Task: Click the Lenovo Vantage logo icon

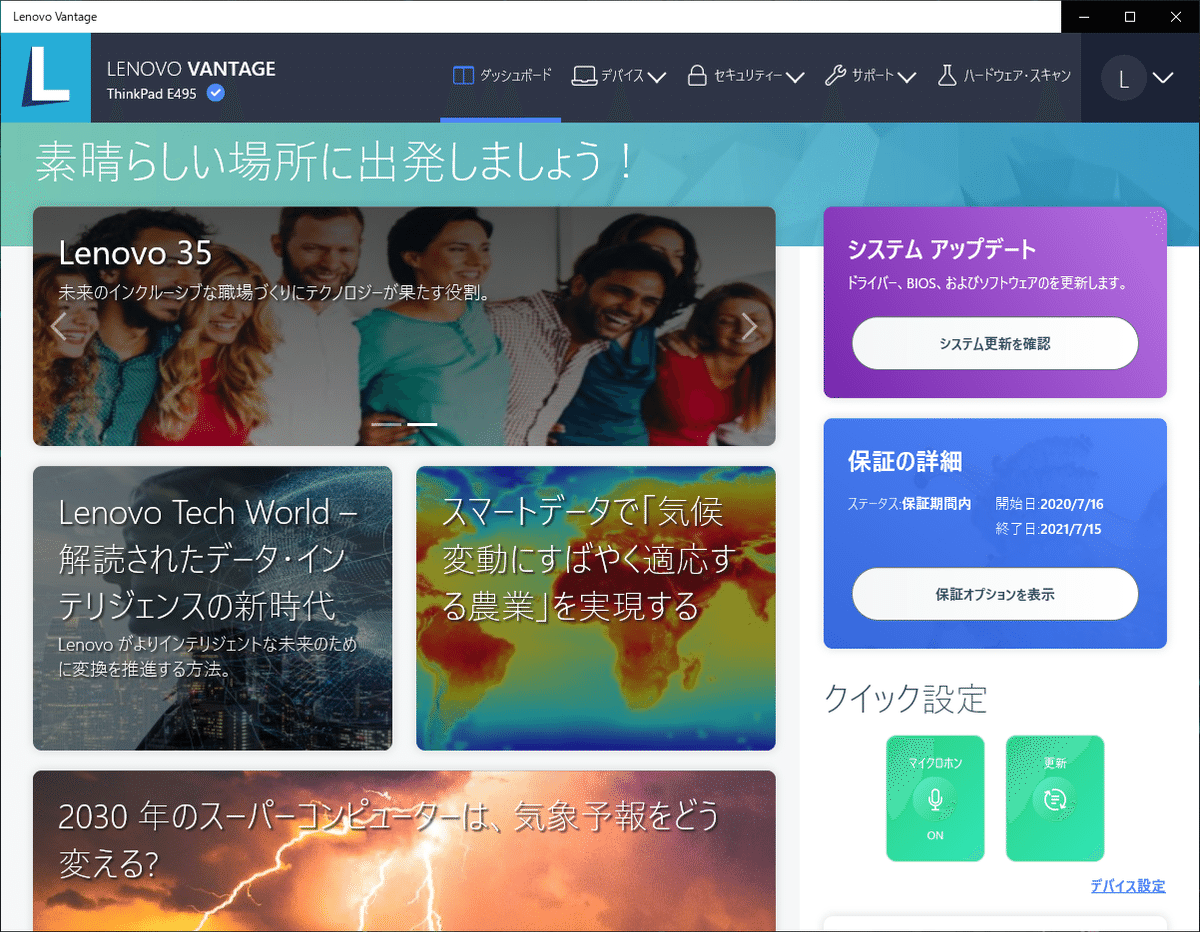Action: [x=45, y=77]
